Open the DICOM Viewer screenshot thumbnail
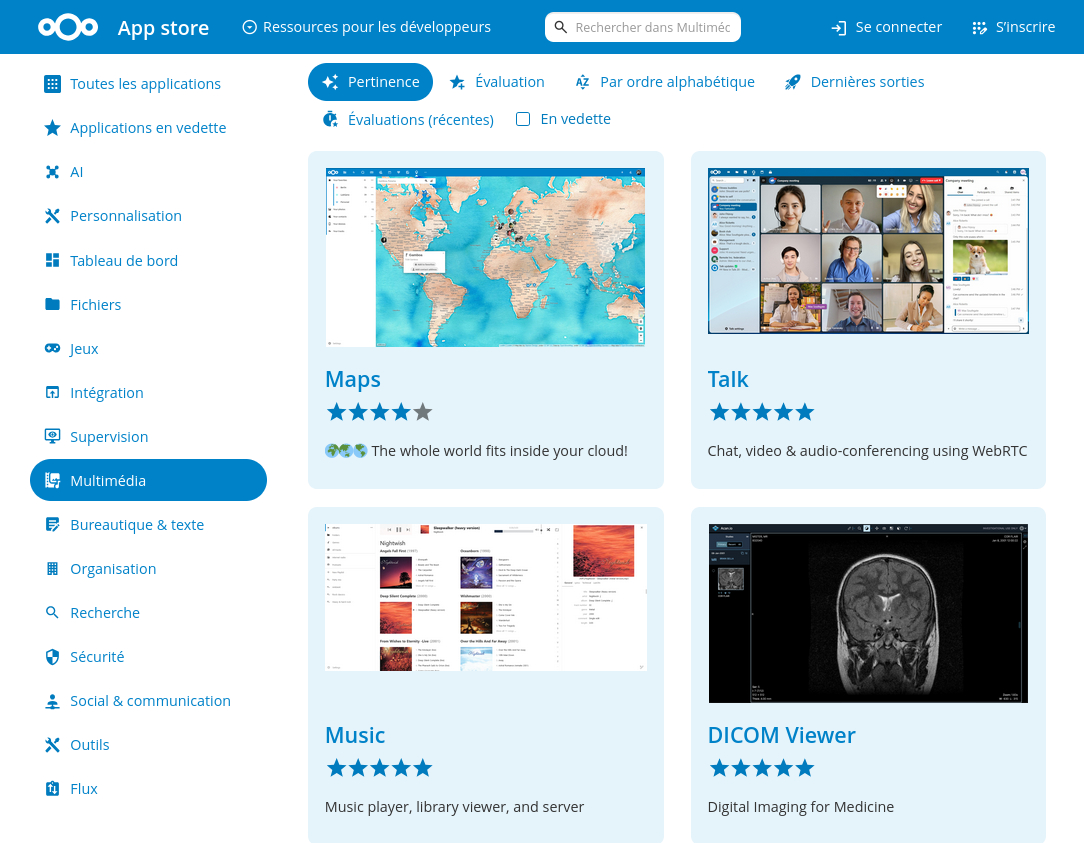 (x=868, y=613)
